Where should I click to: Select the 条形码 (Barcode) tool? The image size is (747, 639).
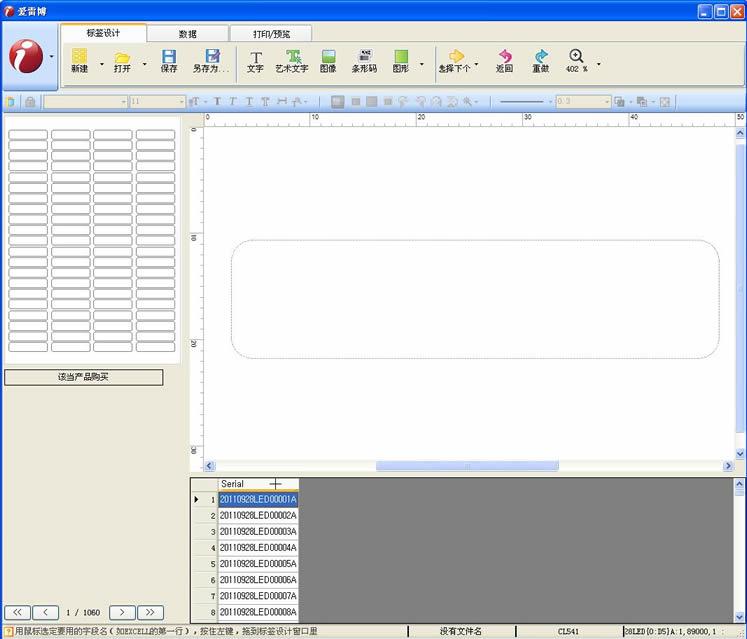364,61
